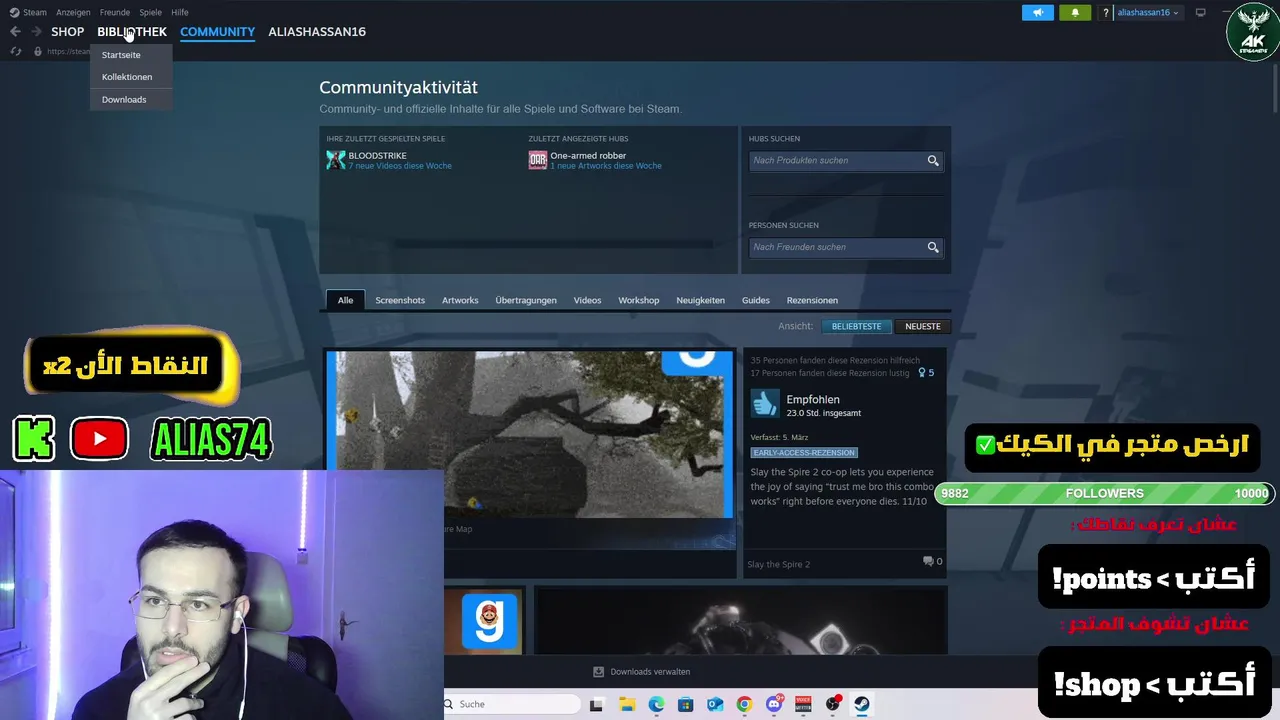Go to the SHOP section
Viewport: 1280px width, 720px height.
coord(68,32)
